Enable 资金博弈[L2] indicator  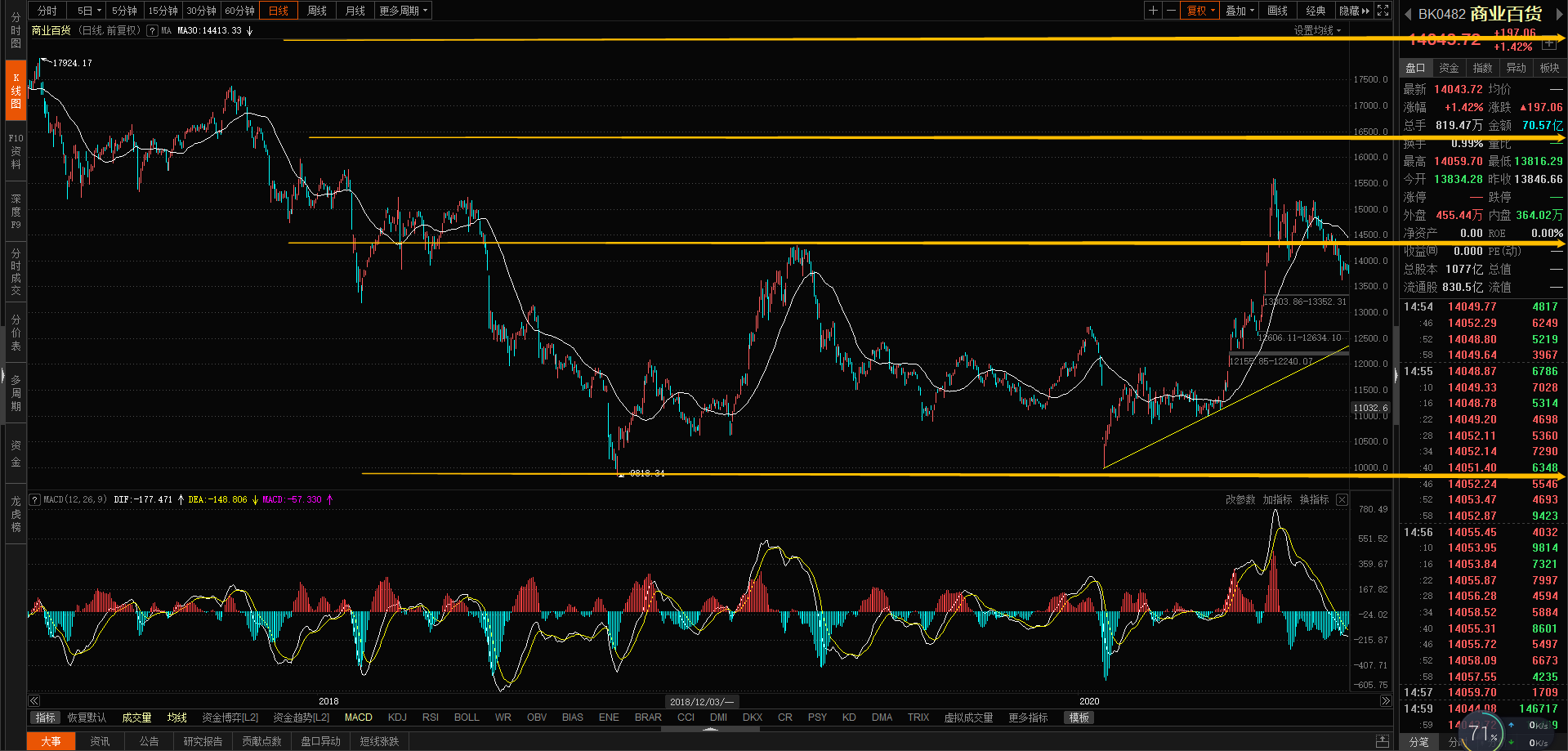point(230,717)
